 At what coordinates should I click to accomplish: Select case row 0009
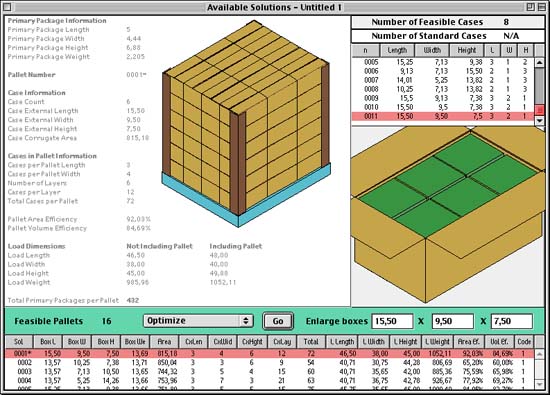click(x=443, y=98)
